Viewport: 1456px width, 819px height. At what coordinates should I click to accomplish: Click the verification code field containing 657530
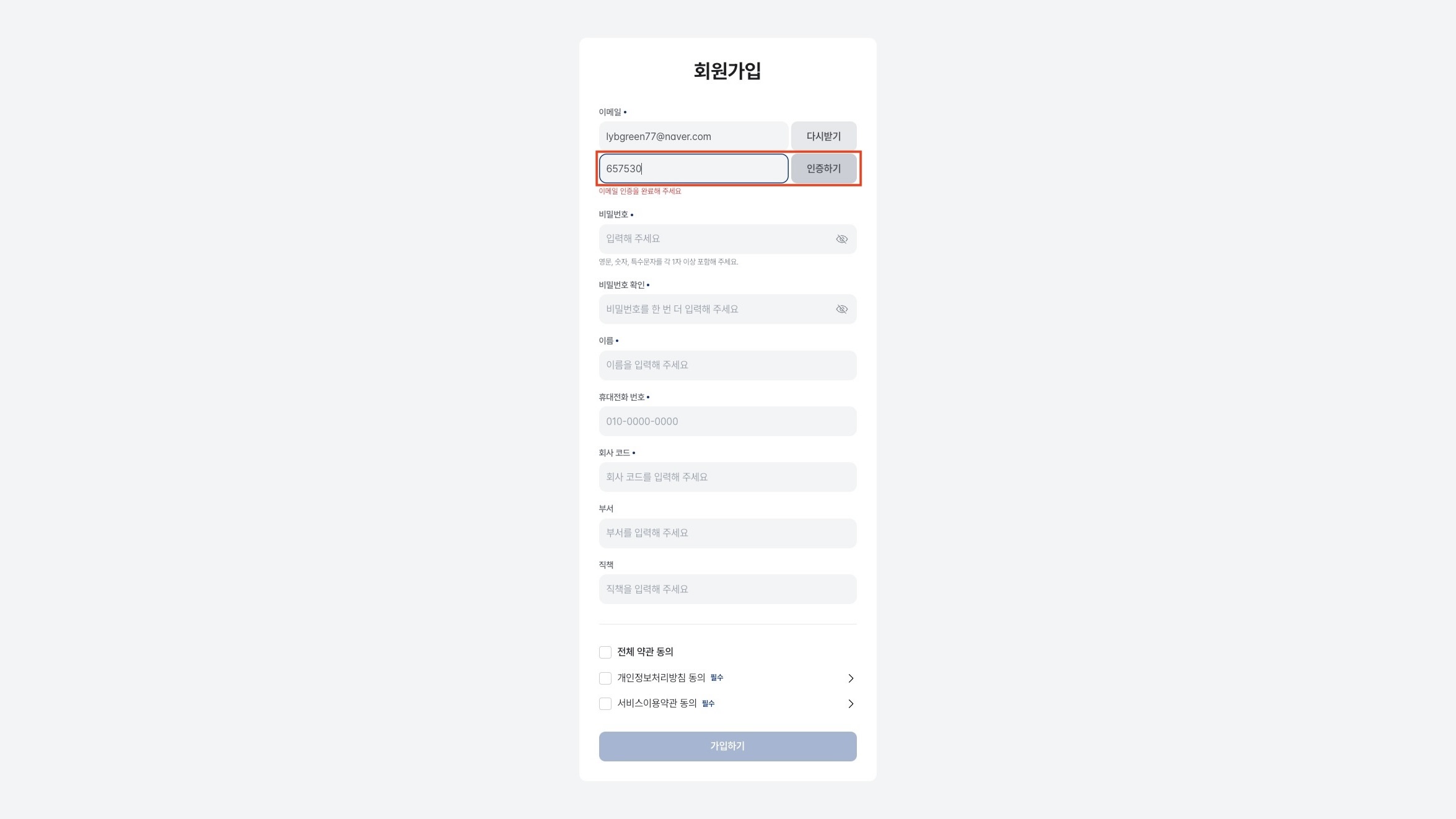693,169
